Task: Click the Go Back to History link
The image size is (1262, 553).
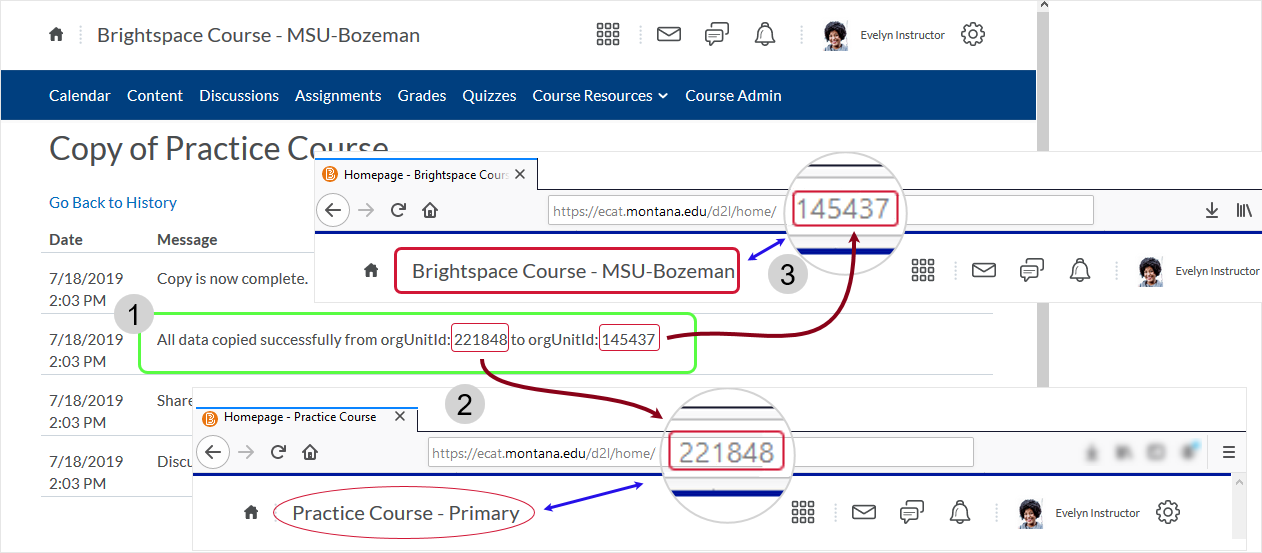Action: point(113,203)
